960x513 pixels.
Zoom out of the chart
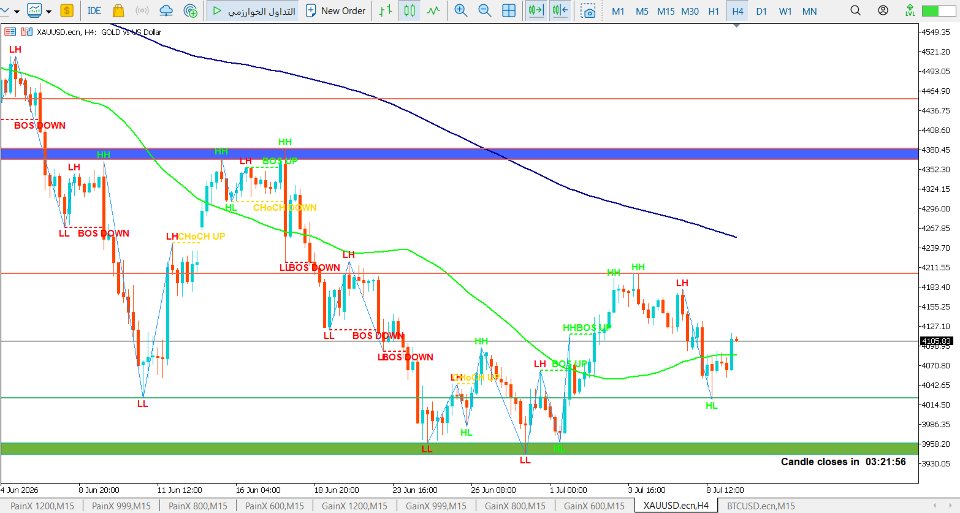click(x=484, y=10)
